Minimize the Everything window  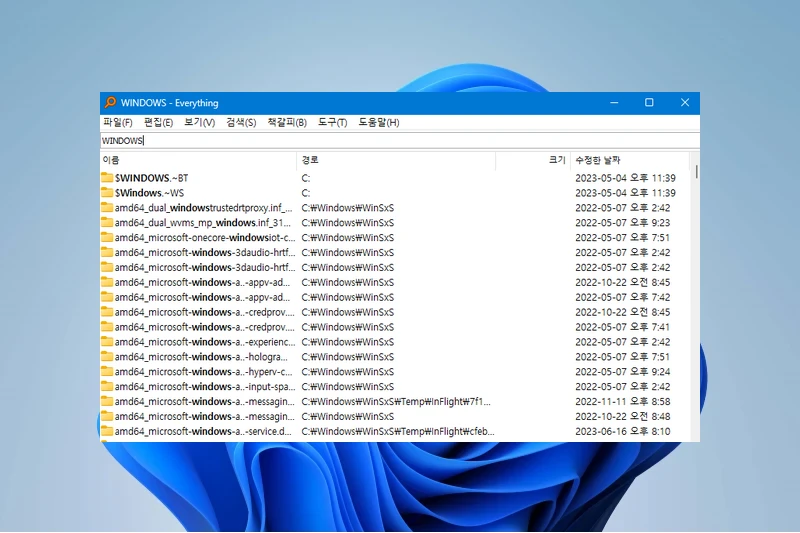[614, 103]
